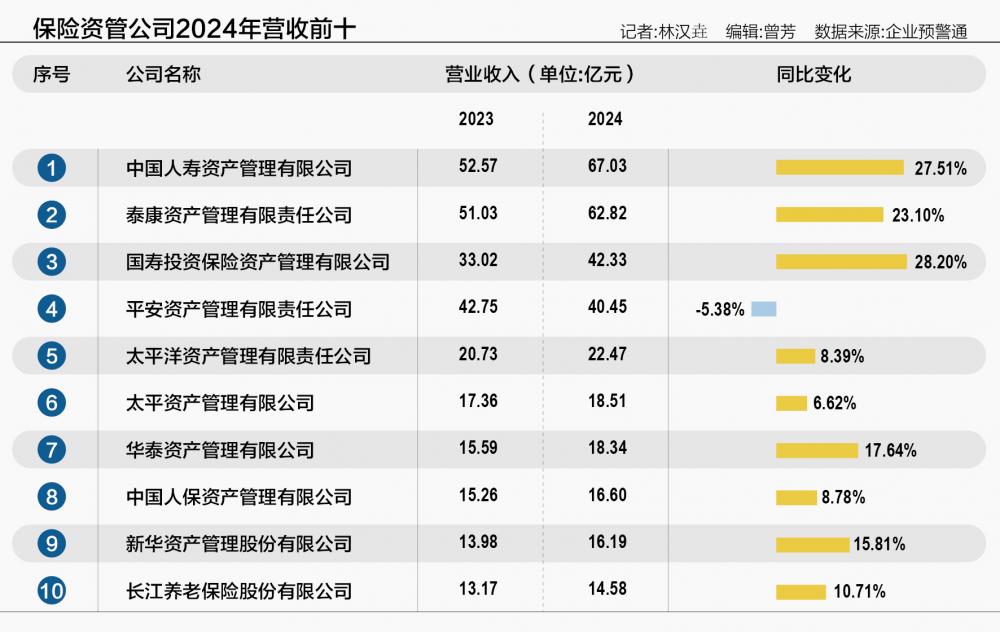Click the 2024 revenue value 42.33

(607, 260)
